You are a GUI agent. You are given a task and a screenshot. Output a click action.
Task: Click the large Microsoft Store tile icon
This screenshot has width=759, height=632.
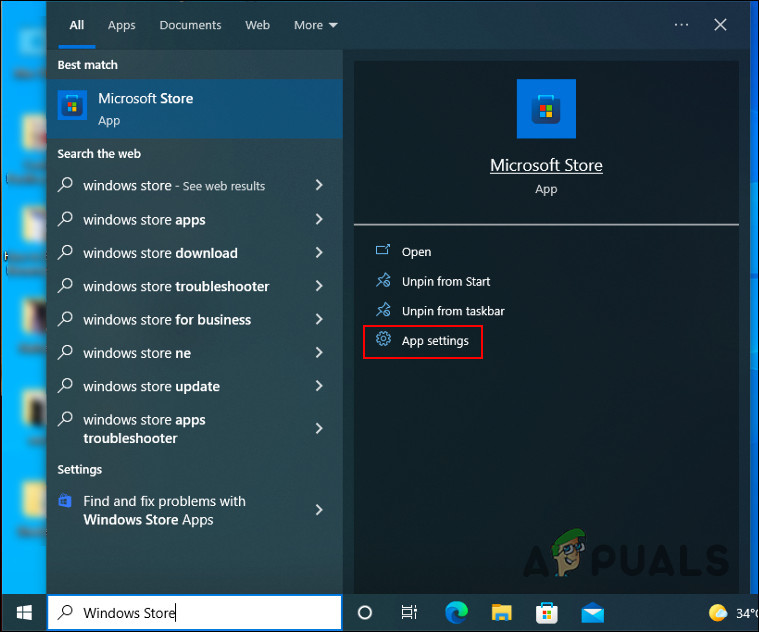pyautogui.click(x=546, y=109)
